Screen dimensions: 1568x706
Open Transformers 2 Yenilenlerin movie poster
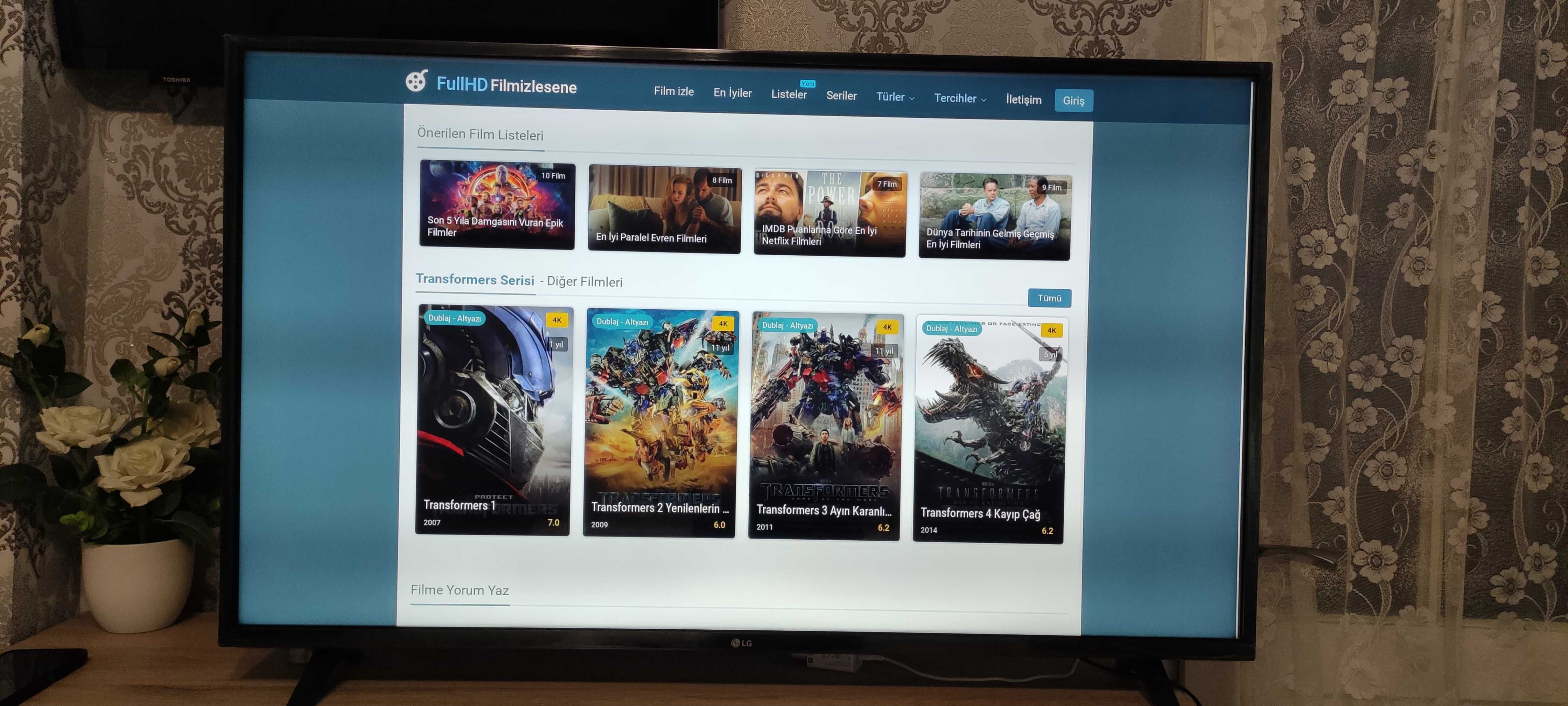tap(660, 423)
